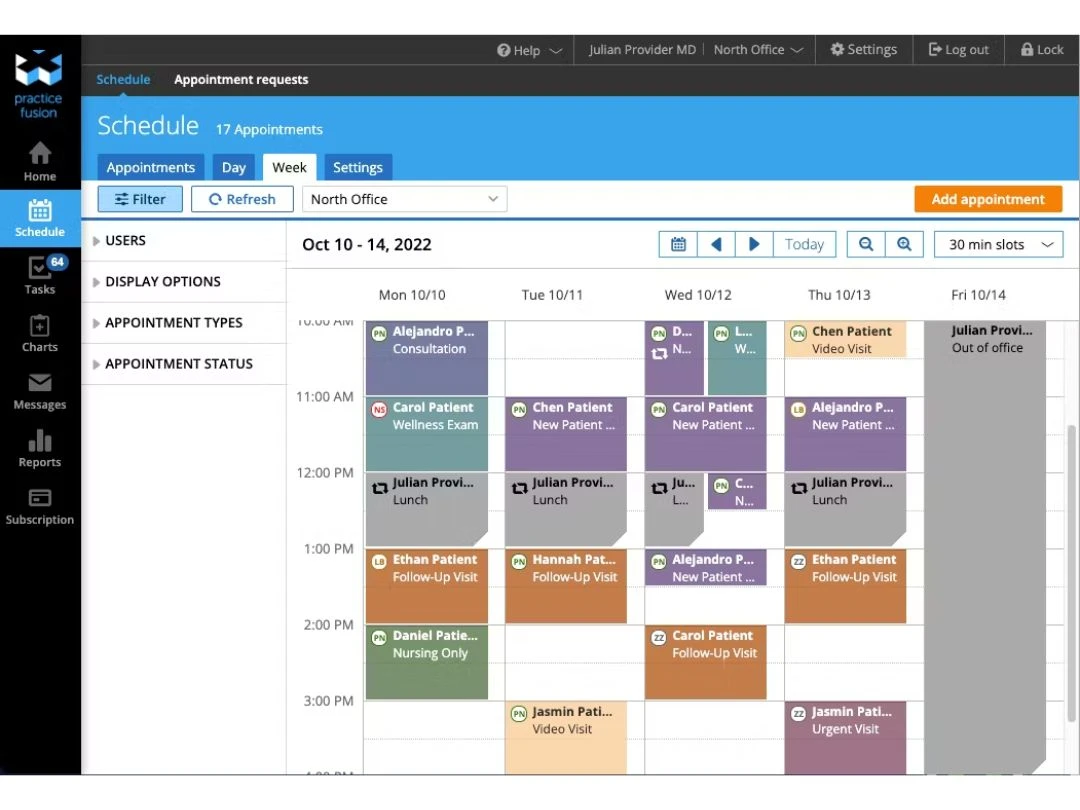Open the calendar date picker icon
The width and height of the screenshot is (1080, 810).
point(678,245)
